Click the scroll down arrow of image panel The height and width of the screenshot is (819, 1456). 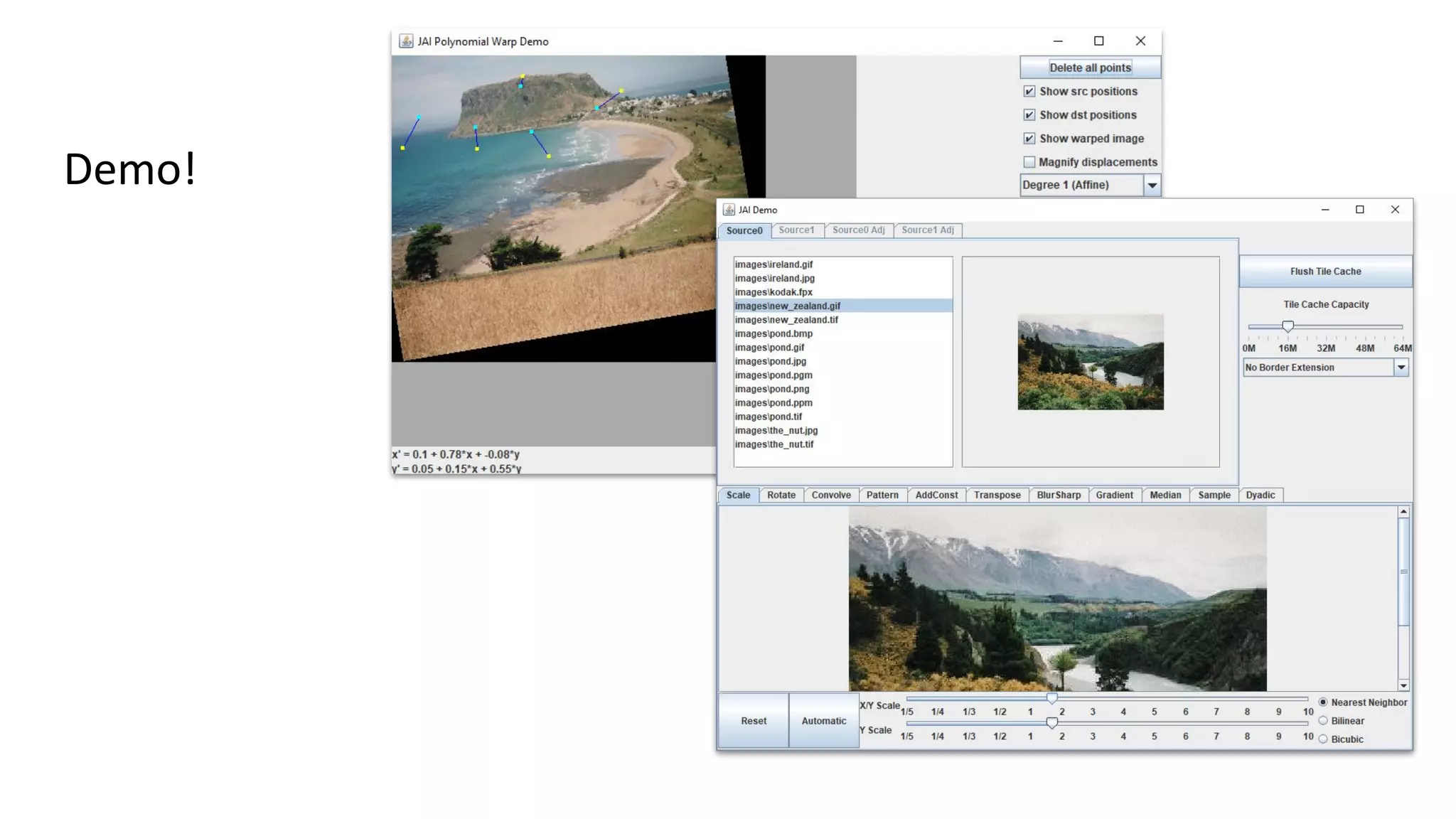click(1403, 685)
